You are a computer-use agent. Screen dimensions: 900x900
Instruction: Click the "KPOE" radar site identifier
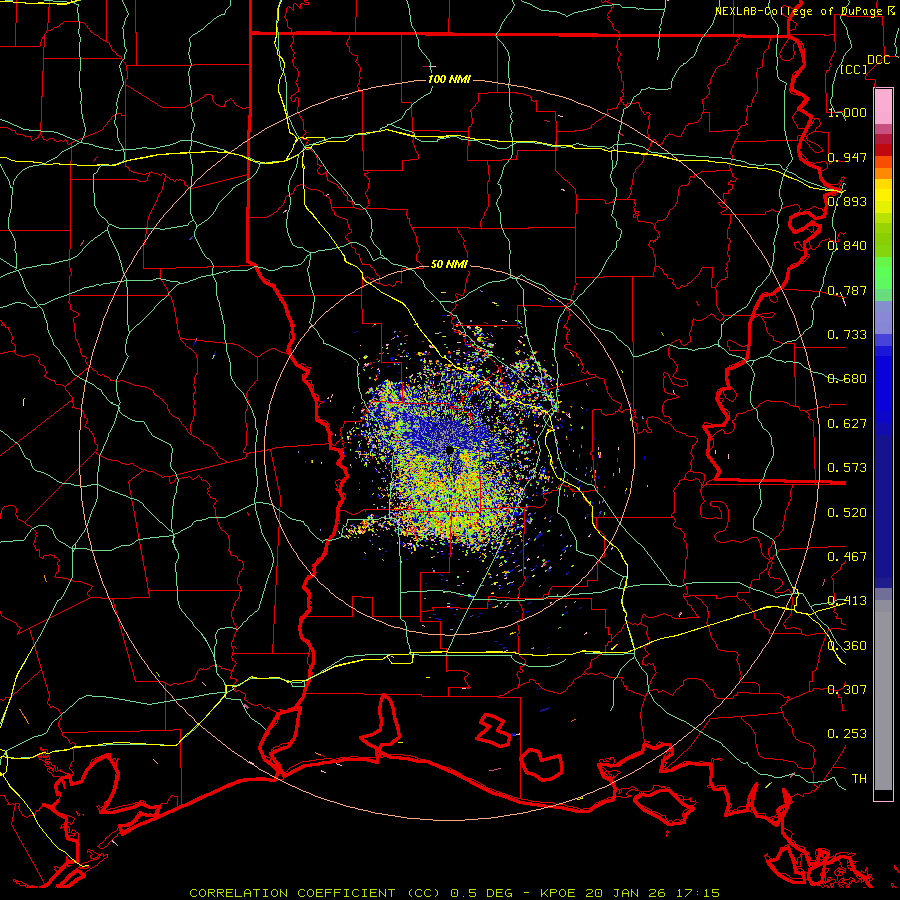pyautogui.click(x=557, y=893)
